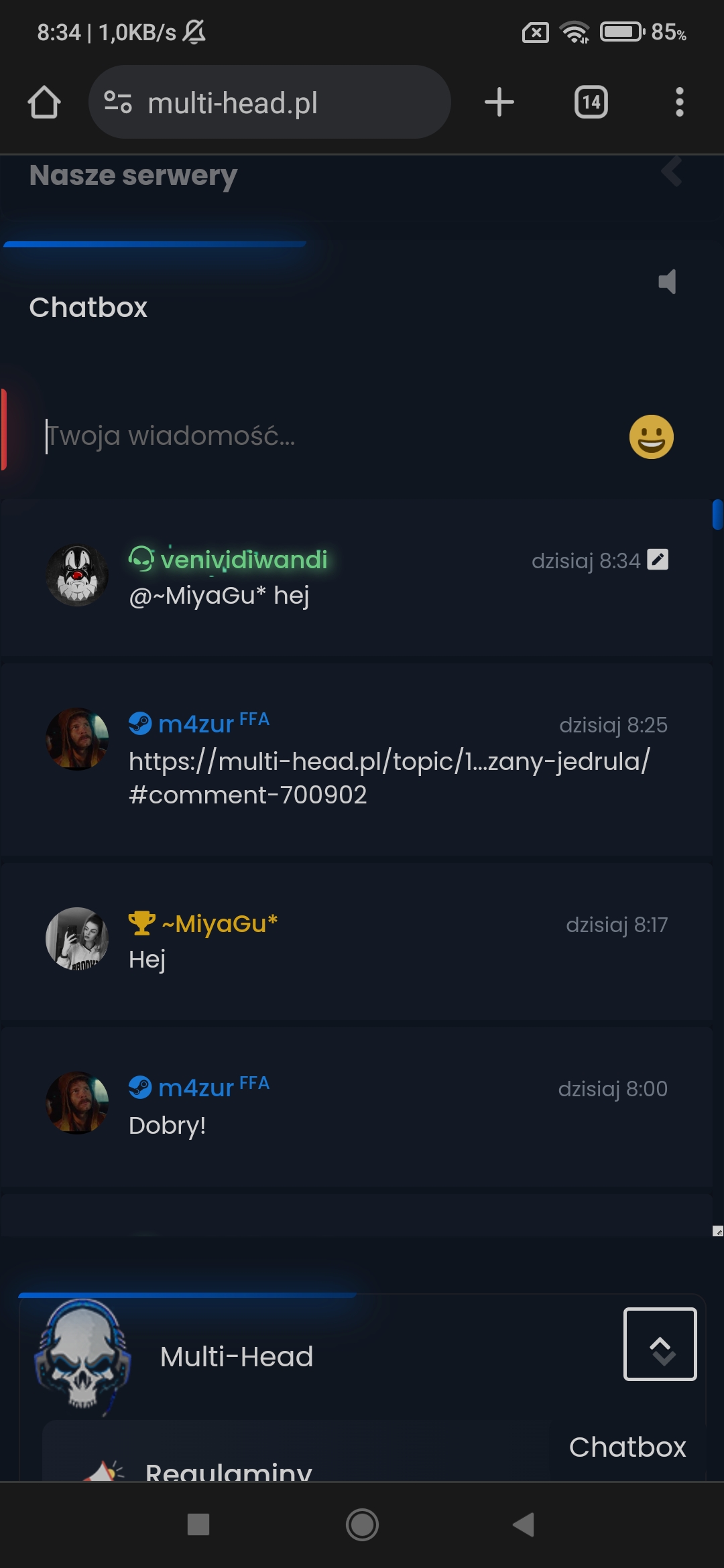Tap the Android back navigation button
The image size is (724, 1568).
coord(524,1524)
